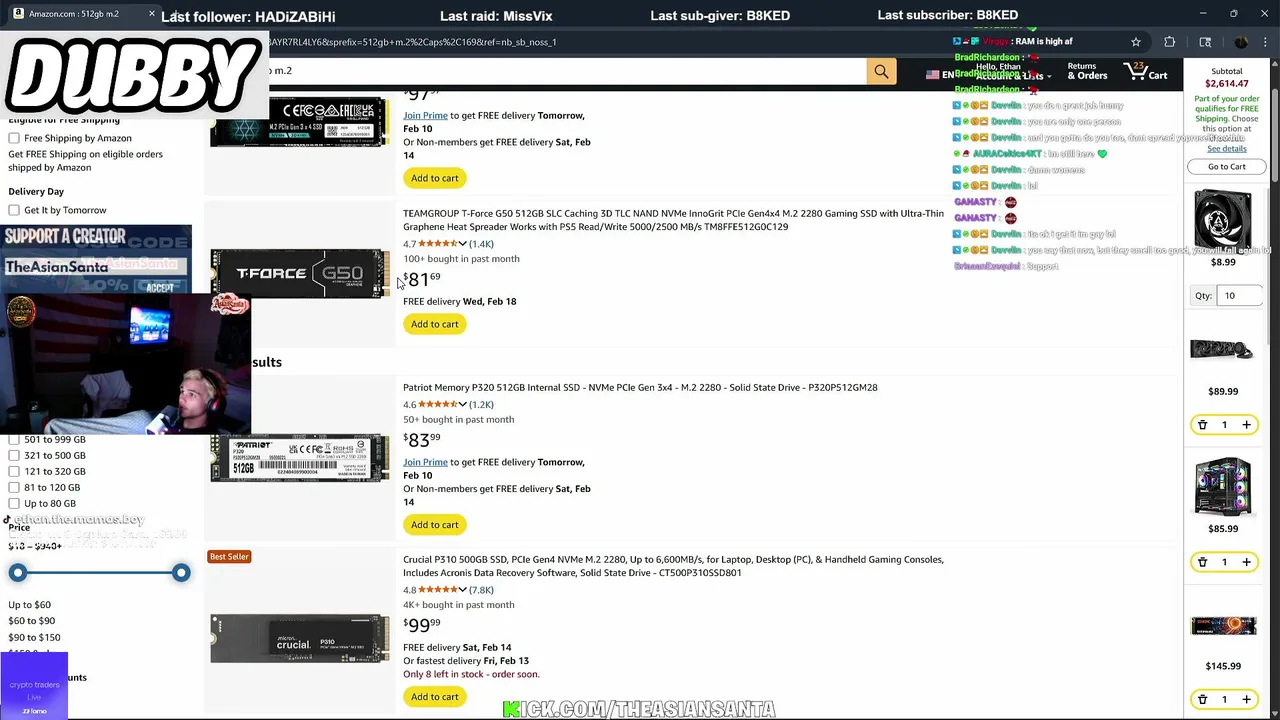Click star rating of Crucial P310
Image resolution: width=1280 pixels, height=720 pixels.
click(x=437, y=590)
